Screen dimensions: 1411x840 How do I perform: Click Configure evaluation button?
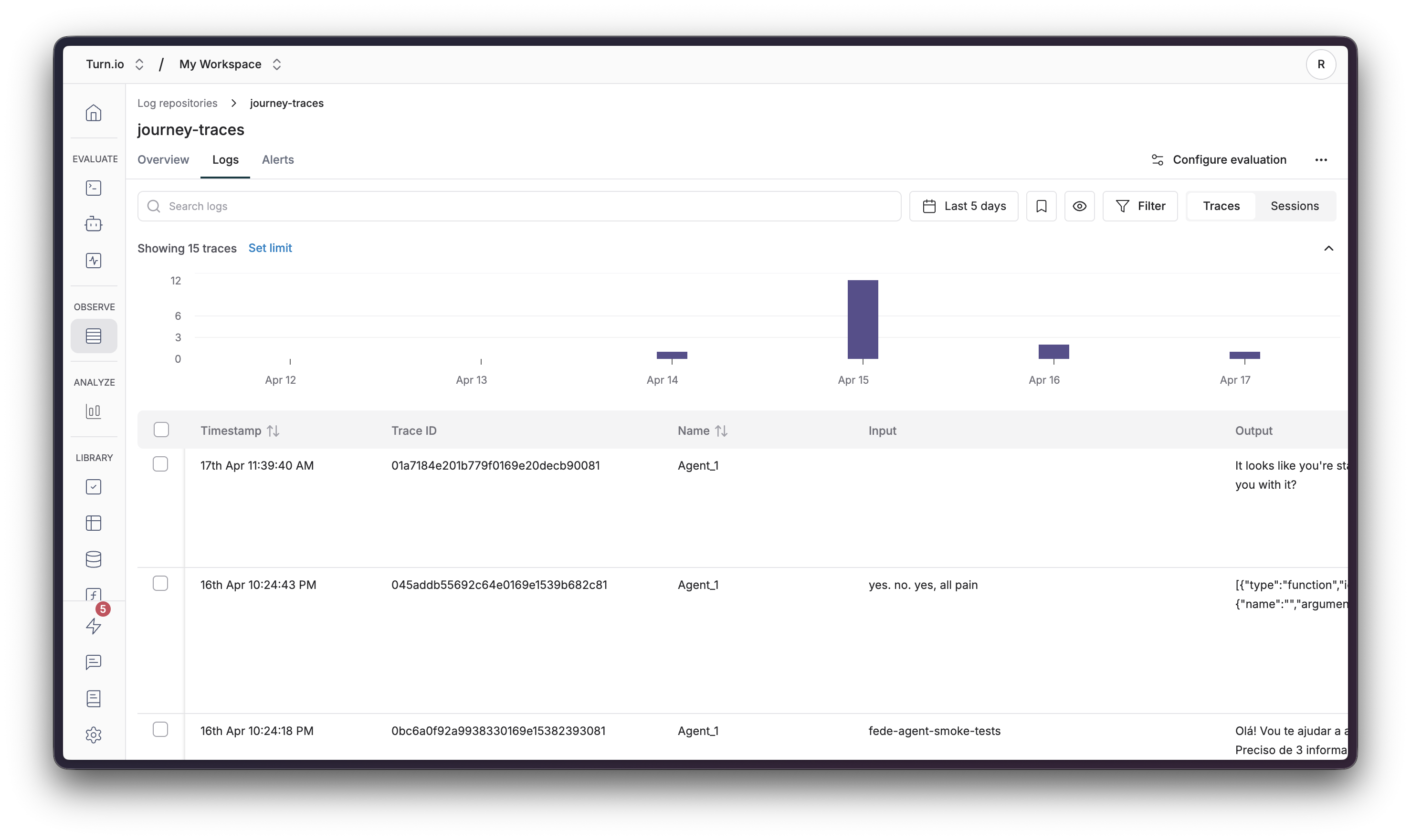tap(1219, 159)
